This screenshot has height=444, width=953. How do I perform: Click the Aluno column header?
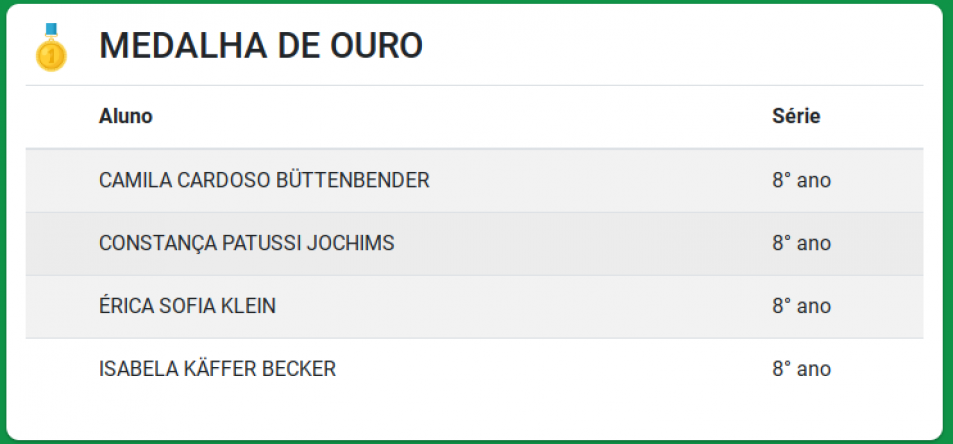[126, 116]
